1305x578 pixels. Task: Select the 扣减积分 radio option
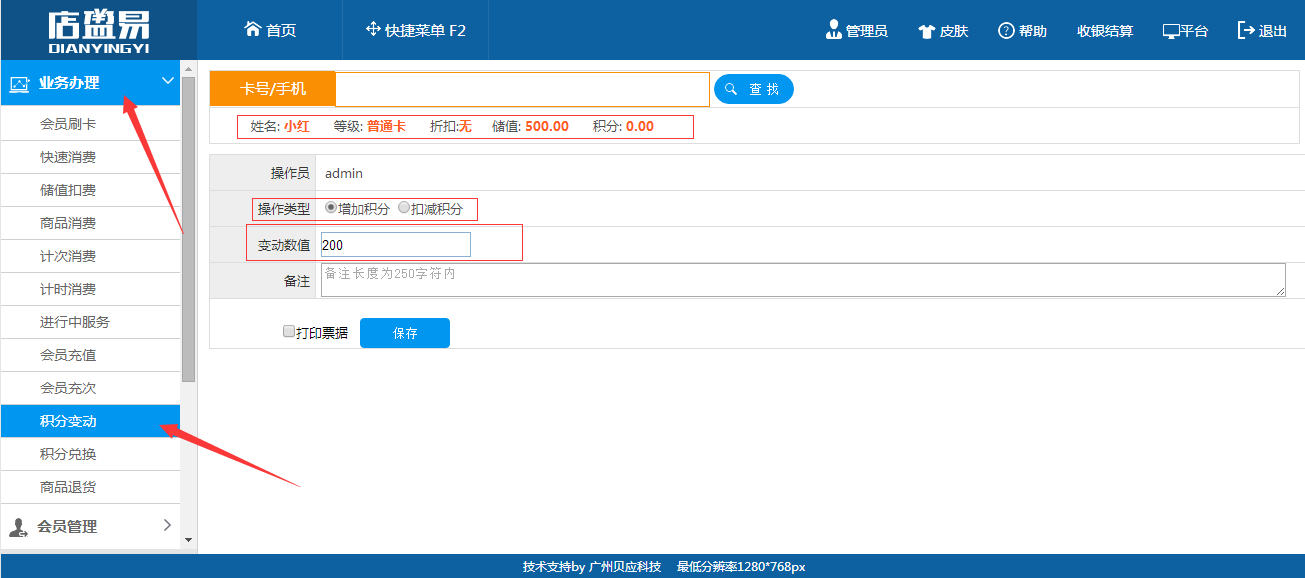click(404, 208)
